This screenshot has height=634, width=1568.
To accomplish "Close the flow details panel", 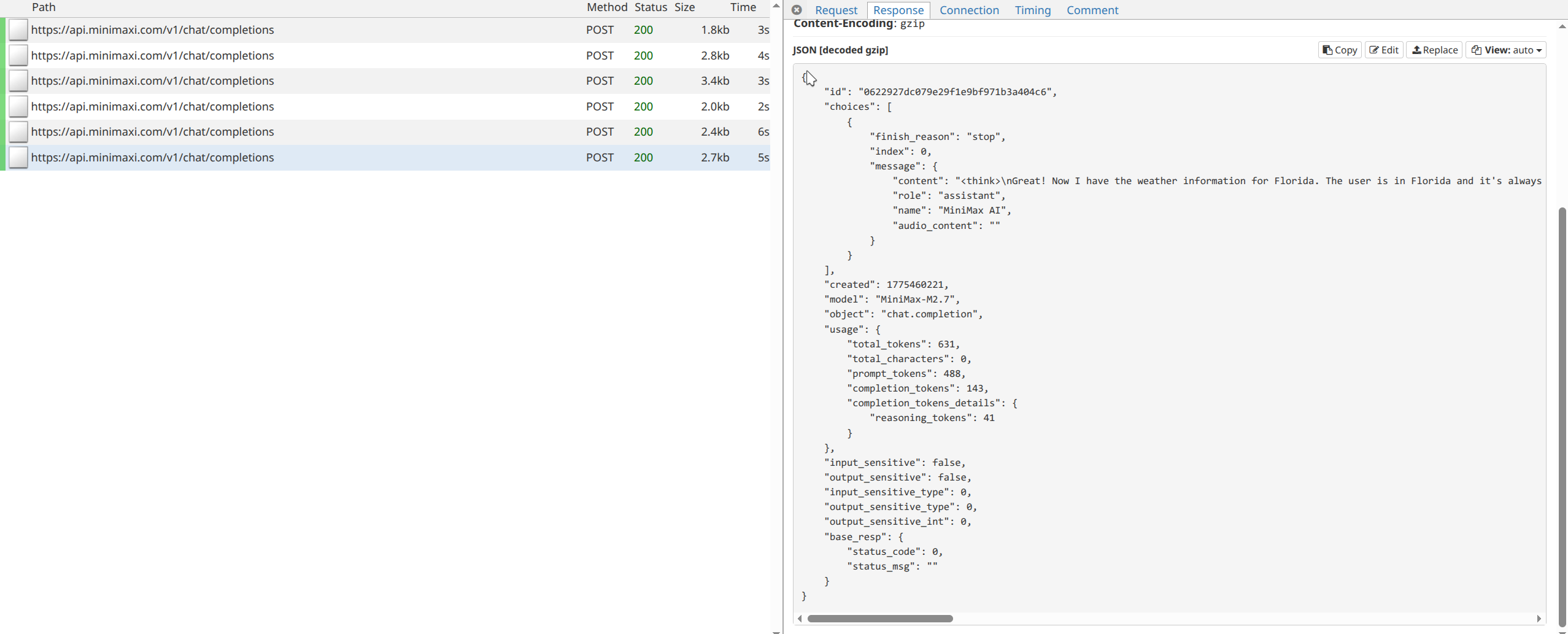I will pyautogui.click(x=797, y=10).
